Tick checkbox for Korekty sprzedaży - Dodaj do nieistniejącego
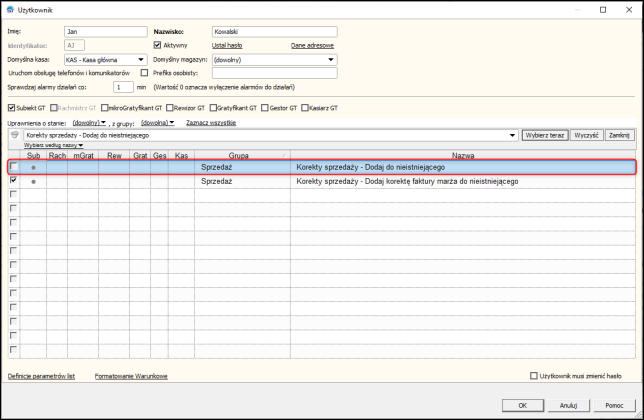 (x=14, y=166)
